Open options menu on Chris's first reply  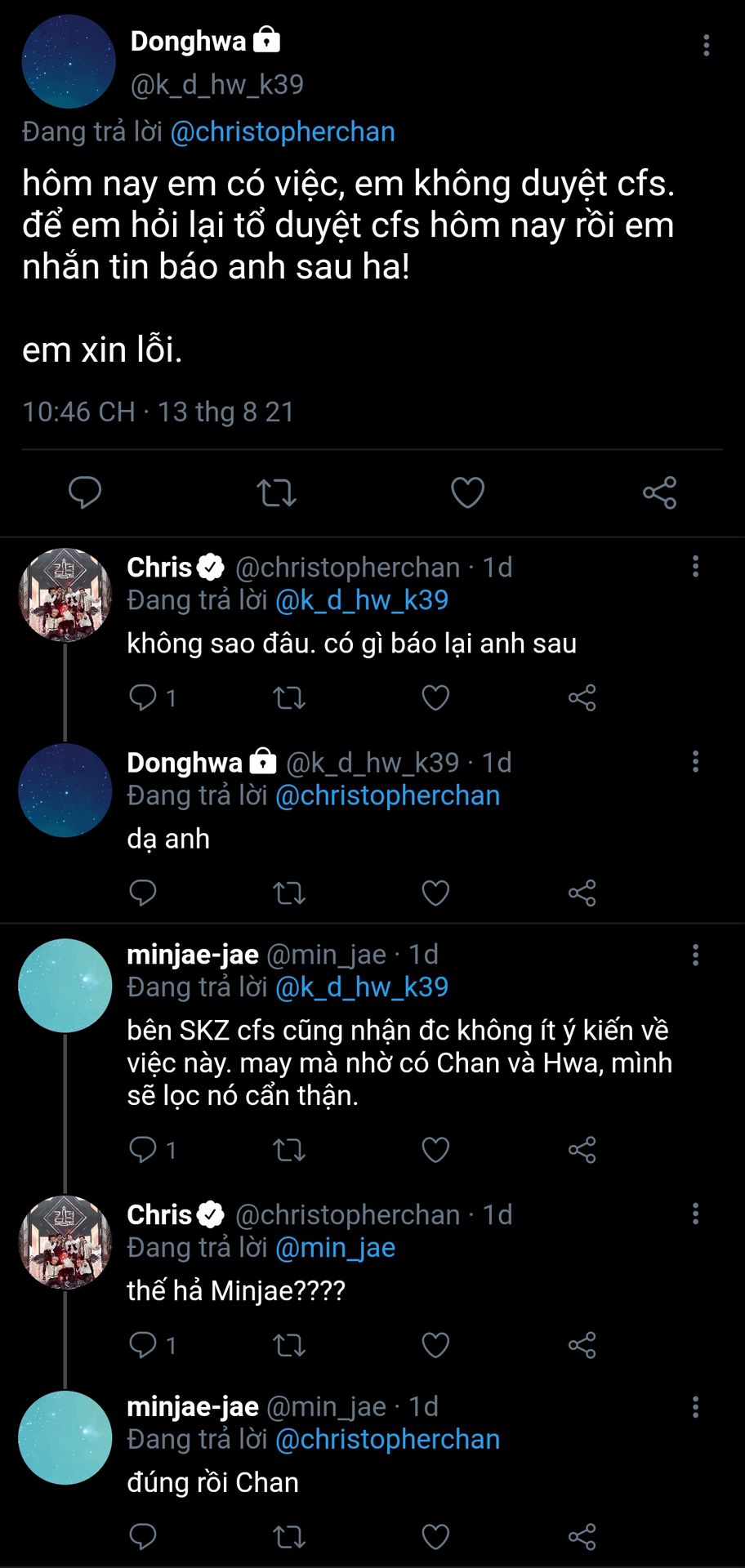pyautogui.click(x=695, y=567)
